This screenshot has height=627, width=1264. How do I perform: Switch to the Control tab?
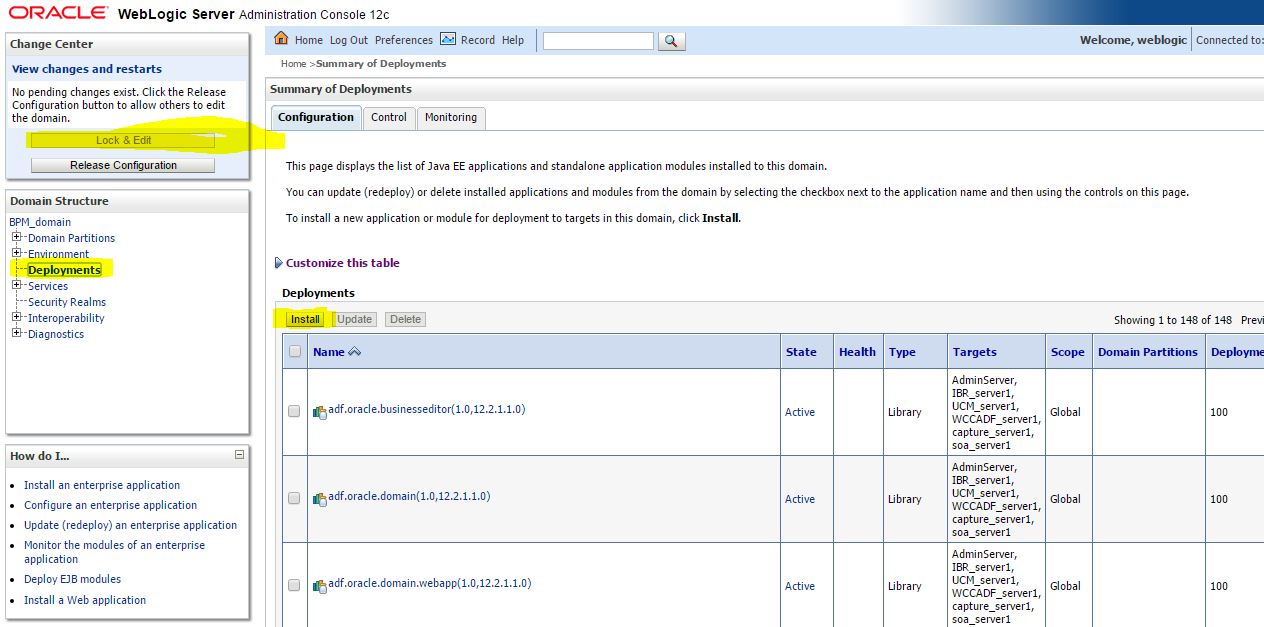388,117
